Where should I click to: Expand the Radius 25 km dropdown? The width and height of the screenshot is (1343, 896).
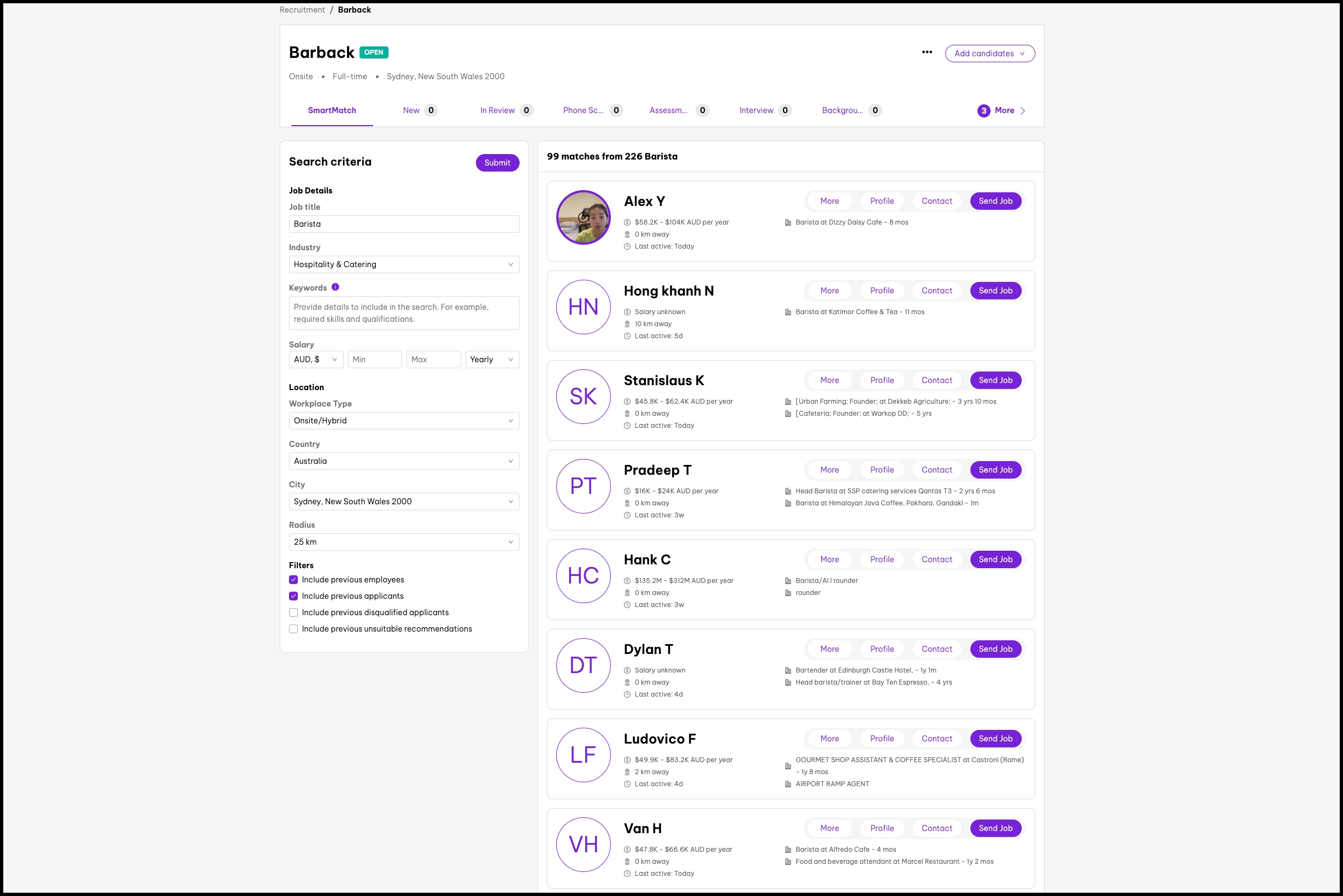[x=403, y=542]
